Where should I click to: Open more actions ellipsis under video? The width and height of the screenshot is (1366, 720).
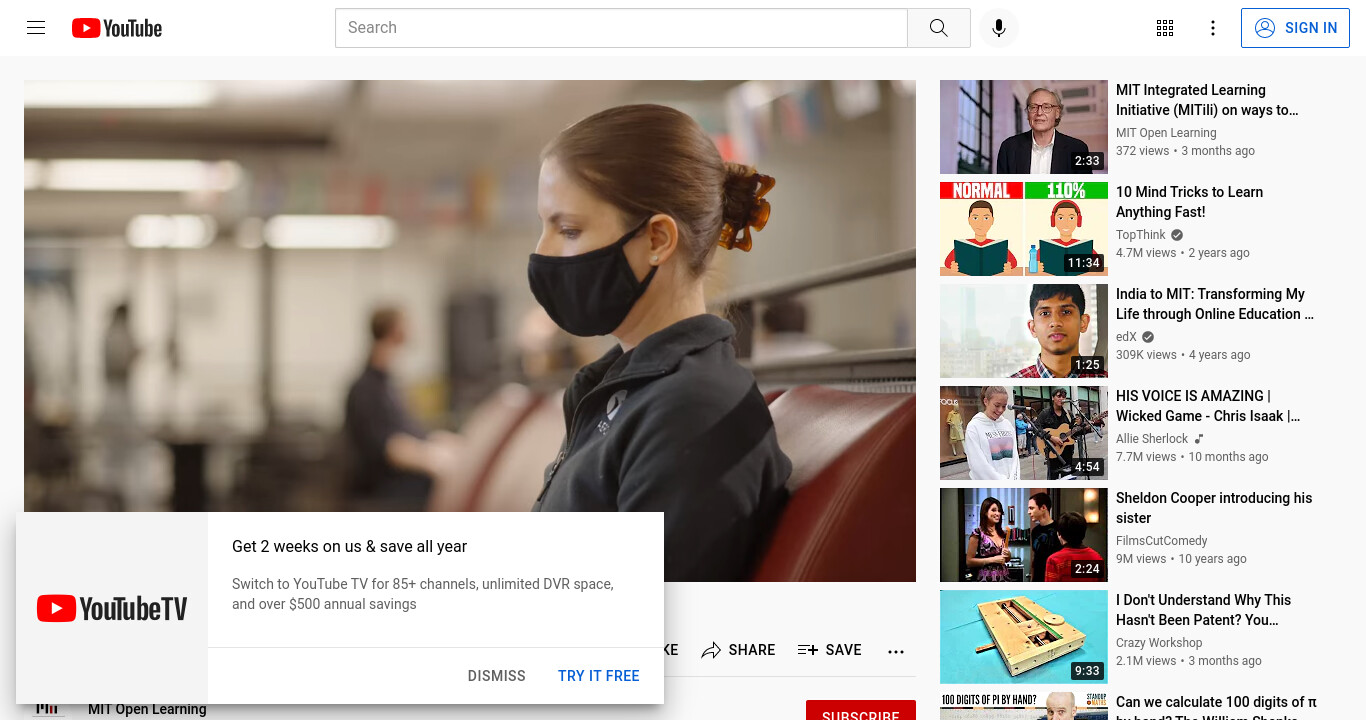896,651
